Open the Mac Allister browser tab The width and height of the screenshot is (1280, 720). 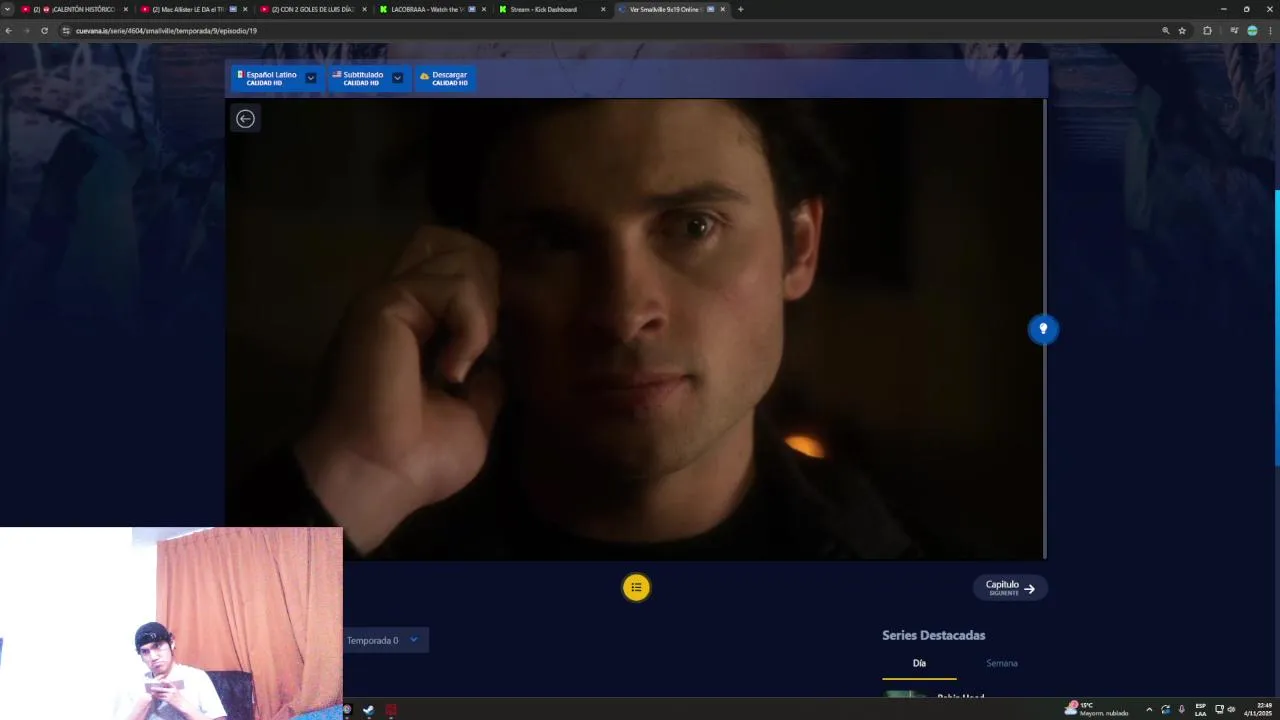pyautogui.click(x=193, y=9)
